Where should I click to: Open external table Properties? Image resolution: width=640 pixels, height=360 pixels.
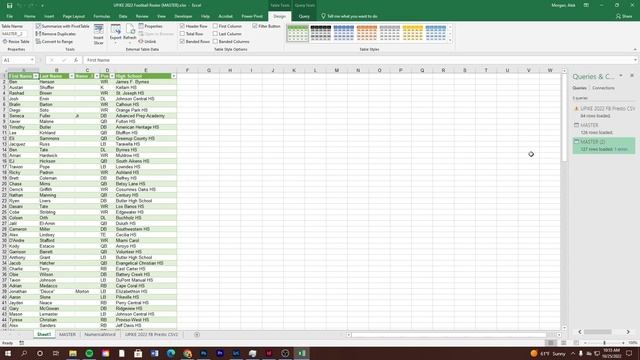tap(150, 26)
